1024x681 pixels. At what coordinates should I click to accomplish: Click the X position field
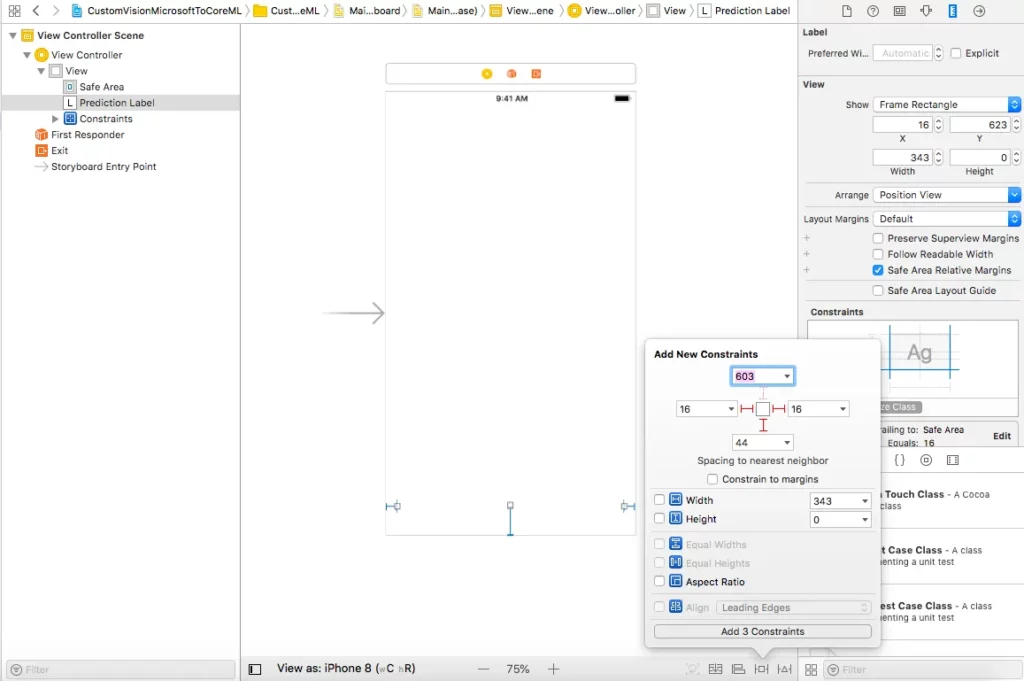(x=903, y=125)
